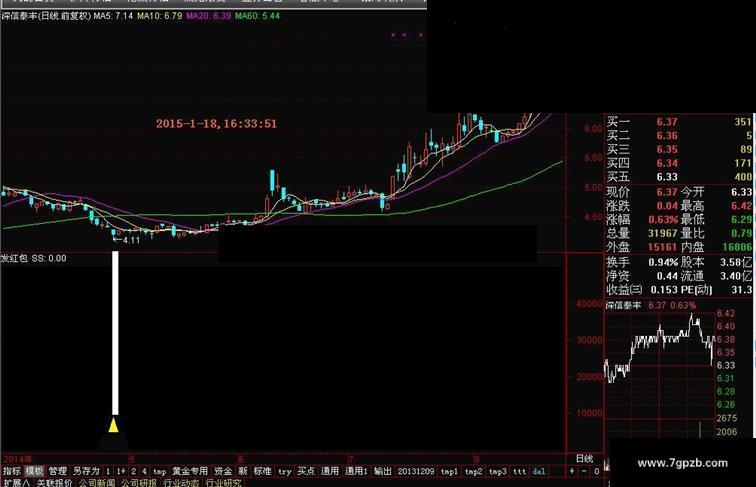Viewport: 756px width, 487px height.
Task: Click the 现价 current price value
Action: point(667,192)
